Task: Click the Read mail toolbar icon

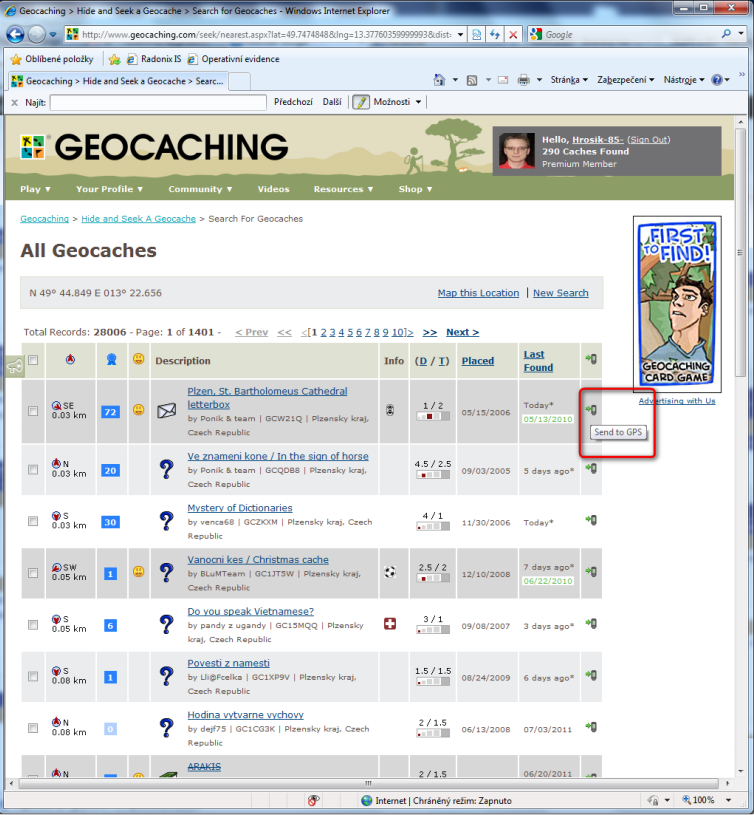Action: 503,80
